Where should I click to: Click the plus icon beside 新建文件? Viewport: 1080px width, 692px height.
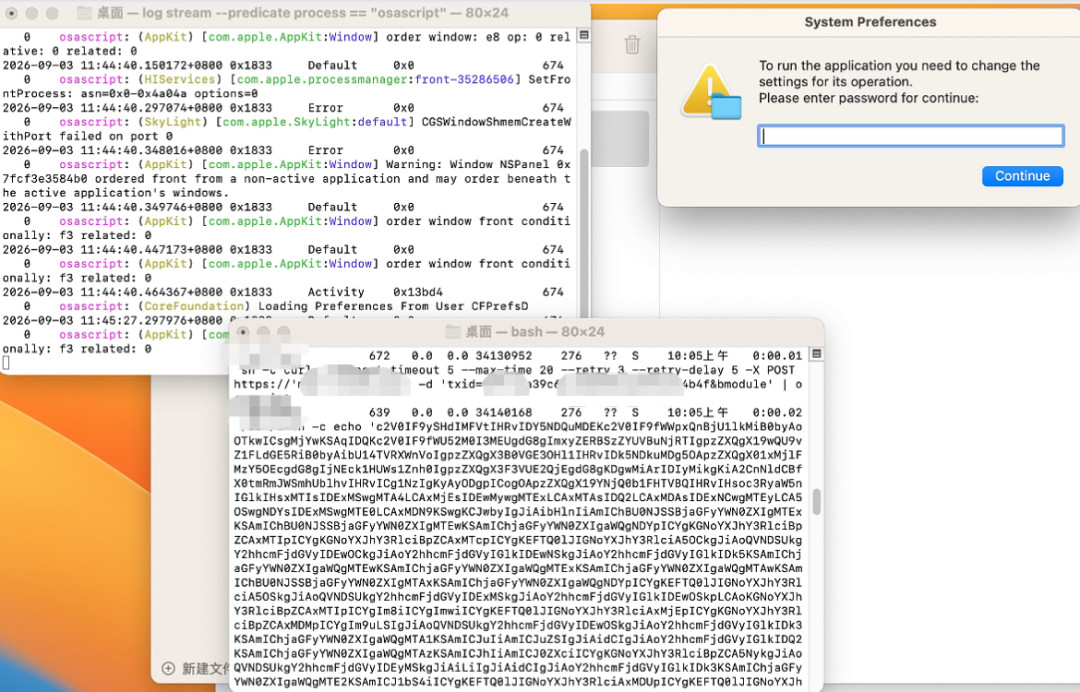coord(168,668)
